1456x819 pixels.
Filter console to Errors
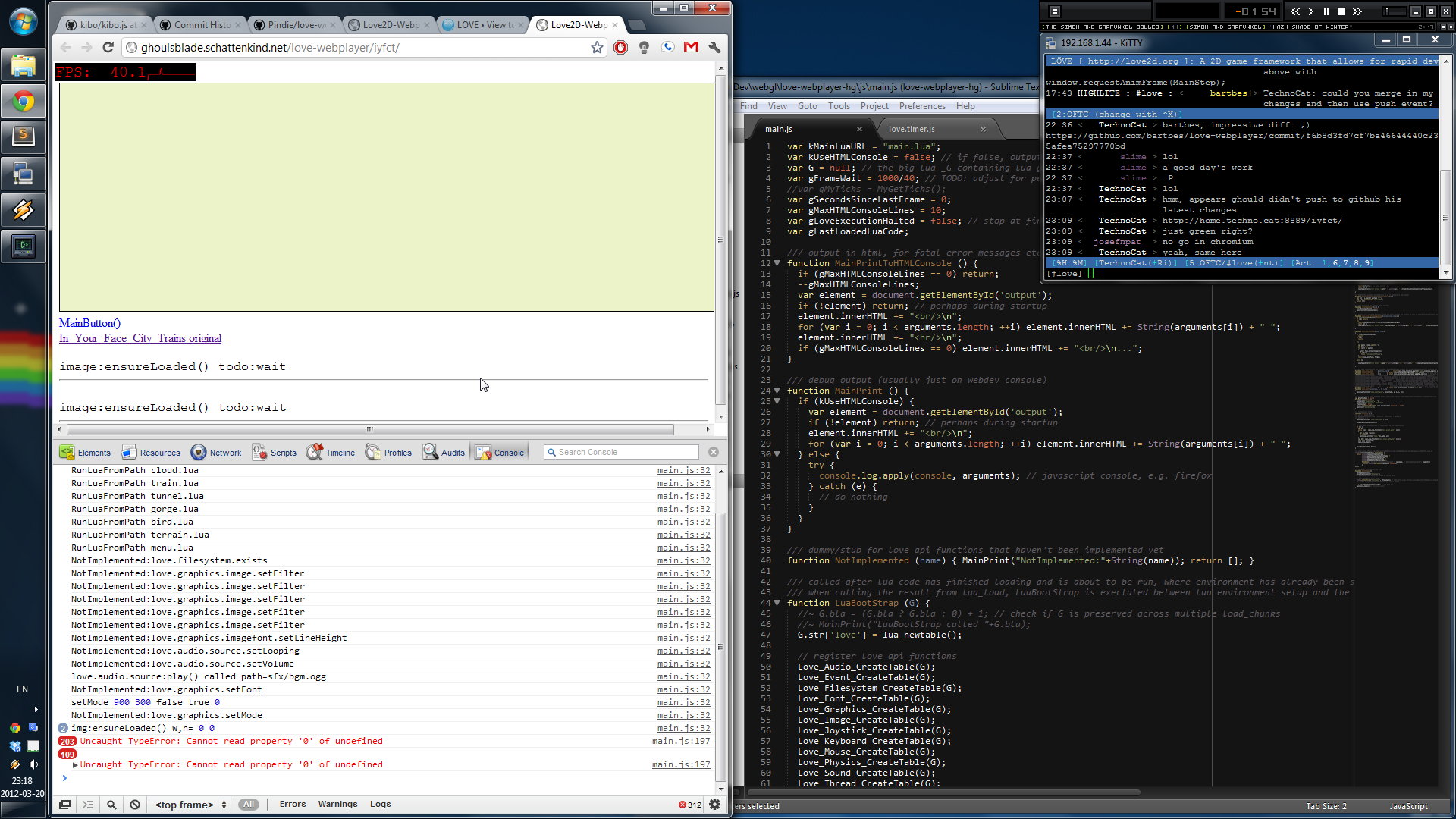click(292, 804)
